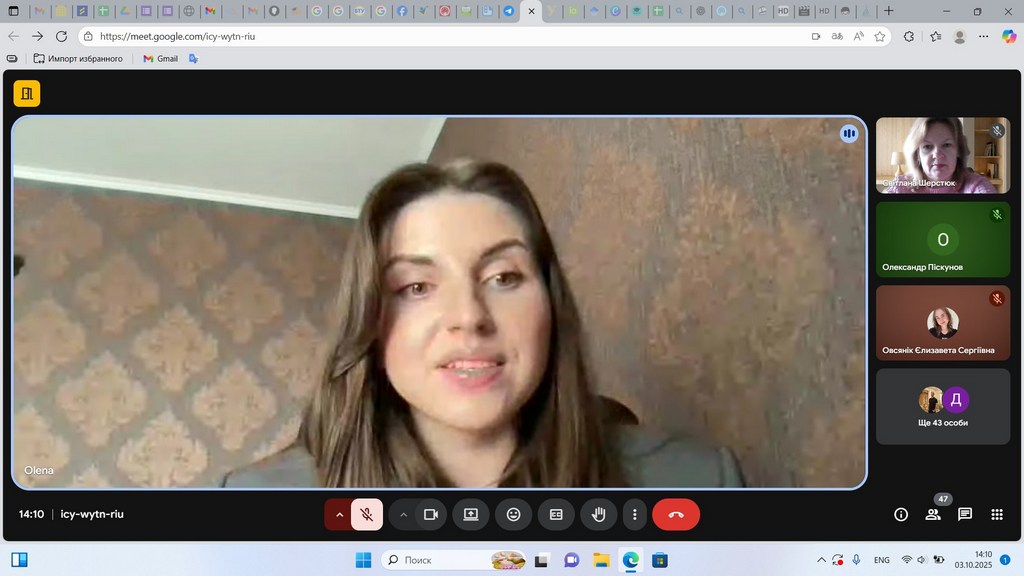Open the emoji reactions panel
The width and height of the screenshot is (1024, 576).
[x=513, y=514]
